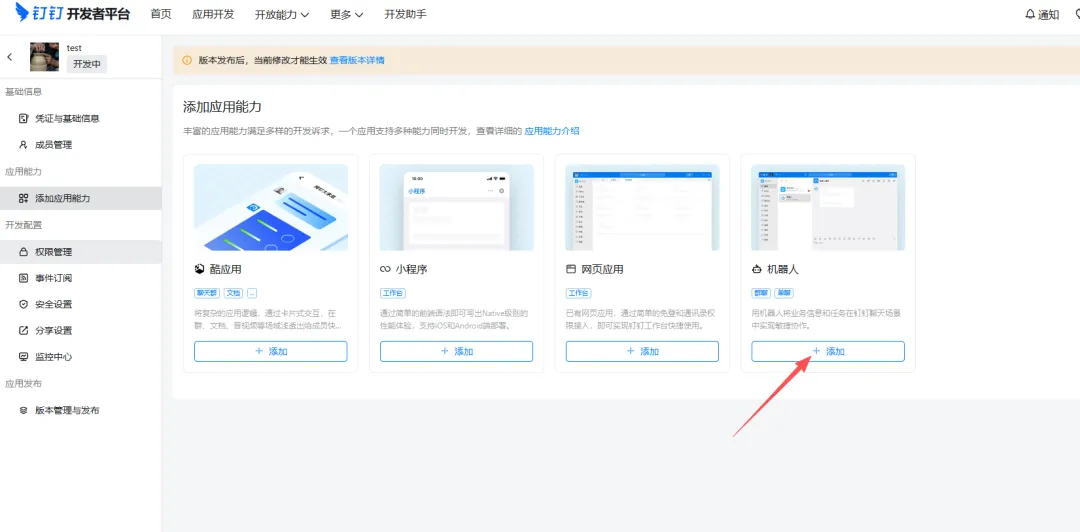Click the orange info icon in the banner
This screenshot has height=532, width=1080.
(x=187, y=61)
